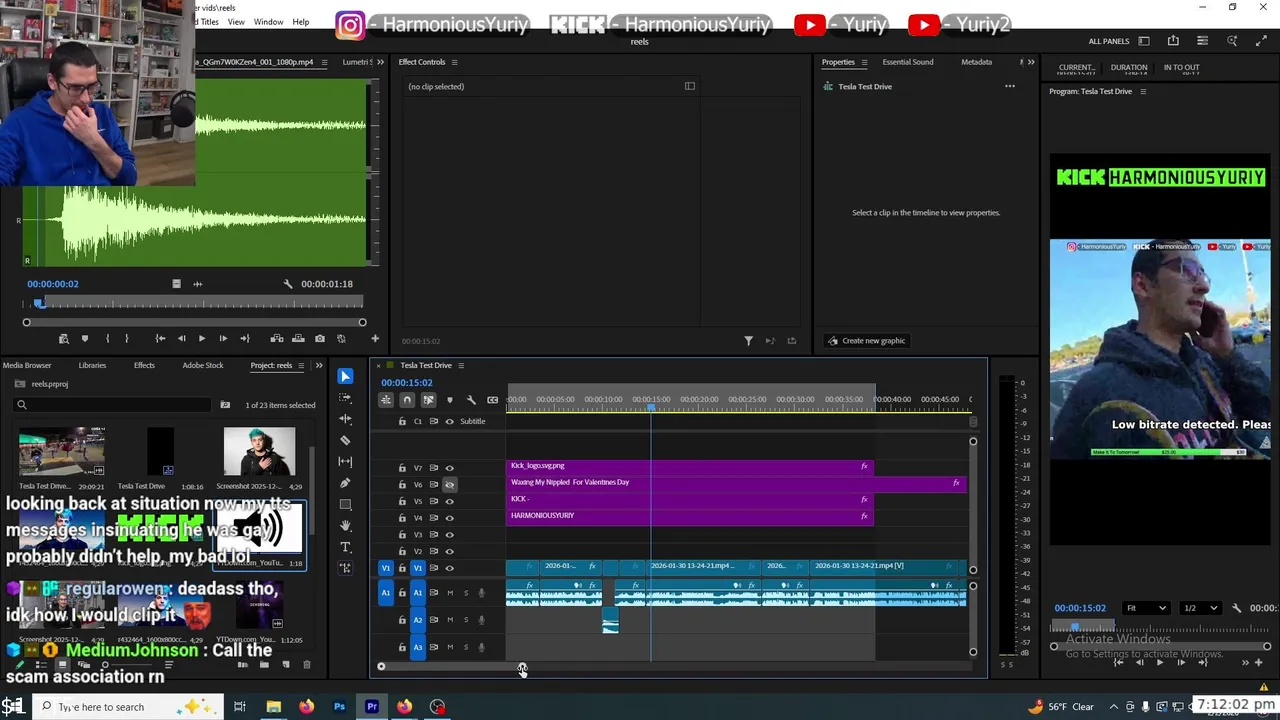Open Source monitor settings wrench
Viewport: 1280px width, 720px height.
click(288, 284)
